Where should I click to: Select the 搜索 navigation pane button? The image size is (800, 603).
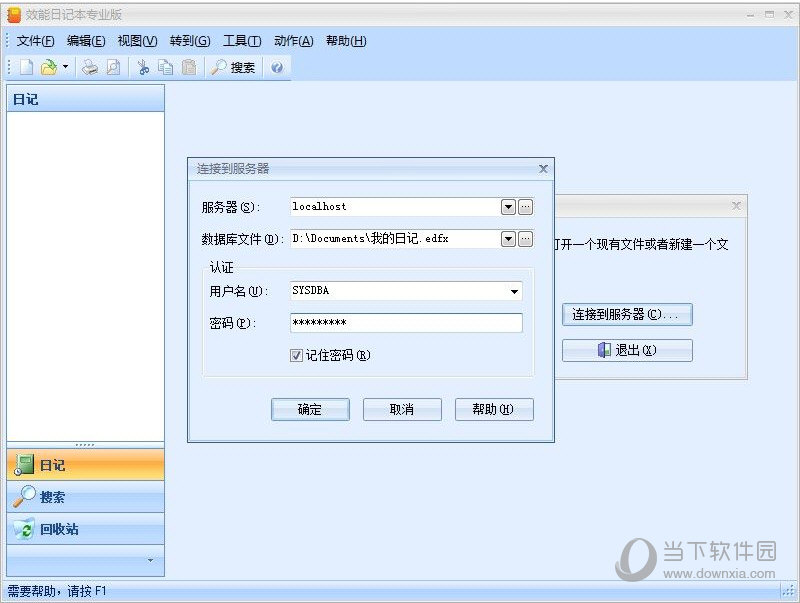tap(85, 497)
